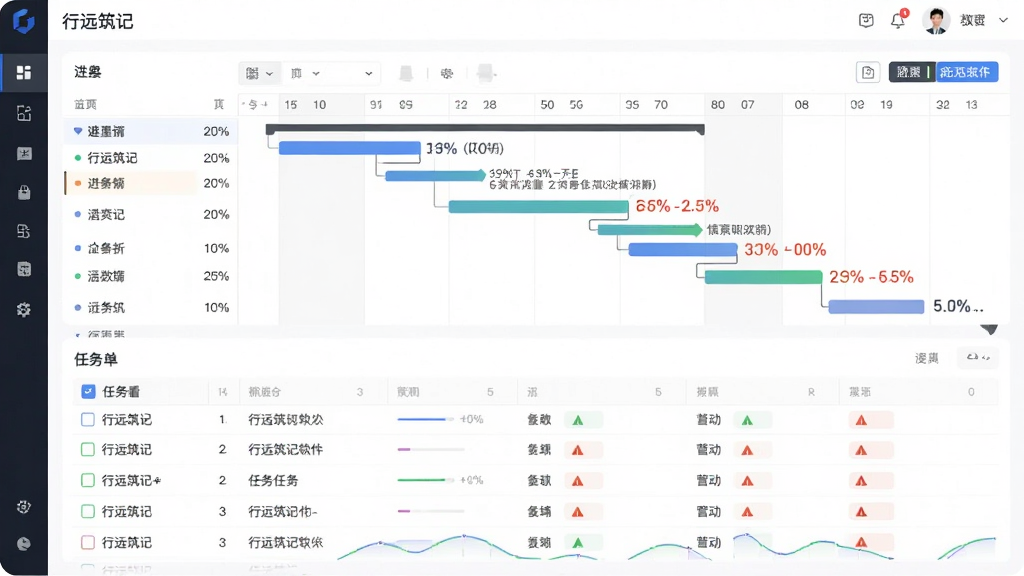Click the "08" column in the timeline header
This screenshot has width=1024, height=576.
[x=801, y=104]
